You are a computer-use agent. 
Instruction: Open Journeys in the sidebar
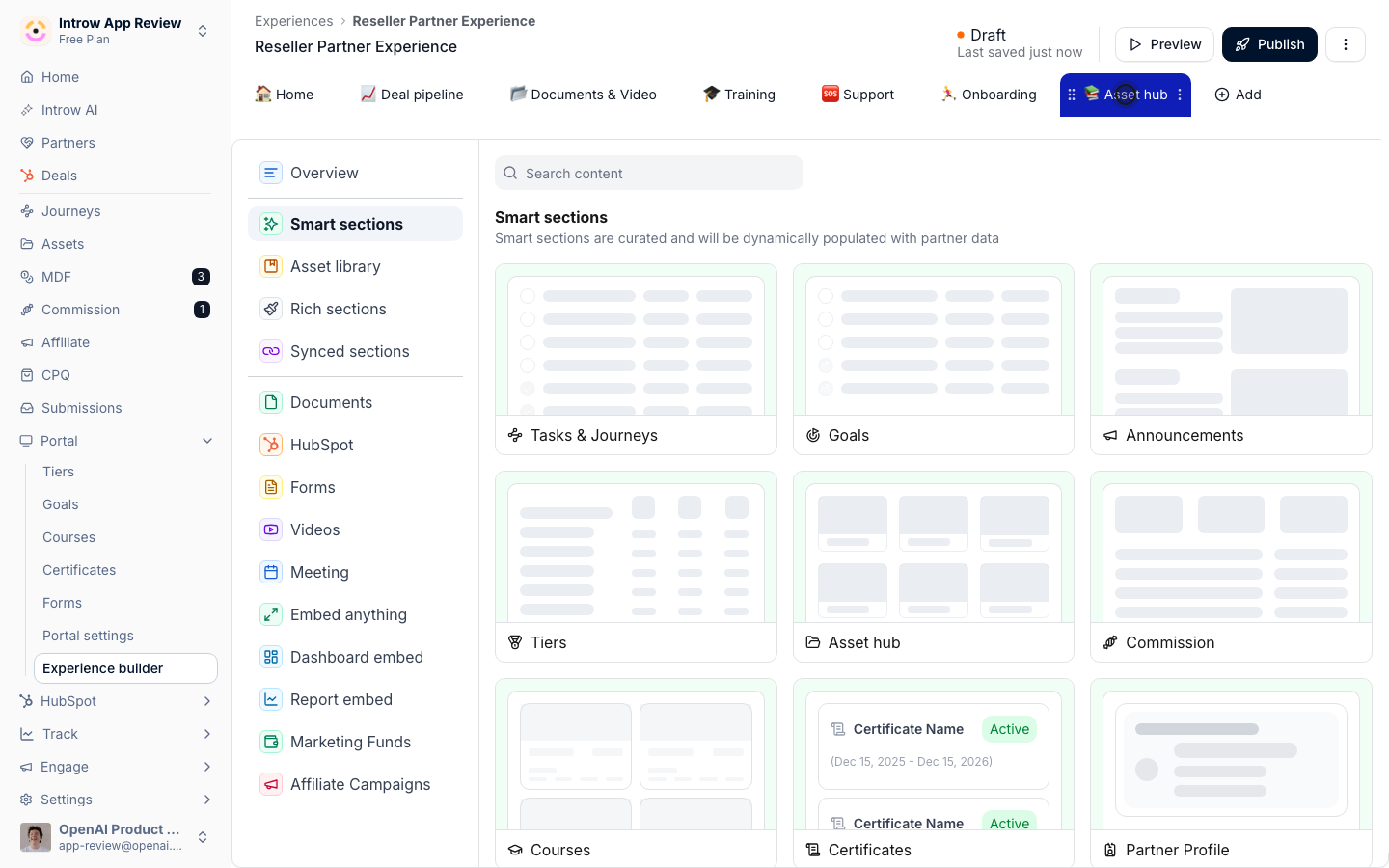click(x=70, y=211)
